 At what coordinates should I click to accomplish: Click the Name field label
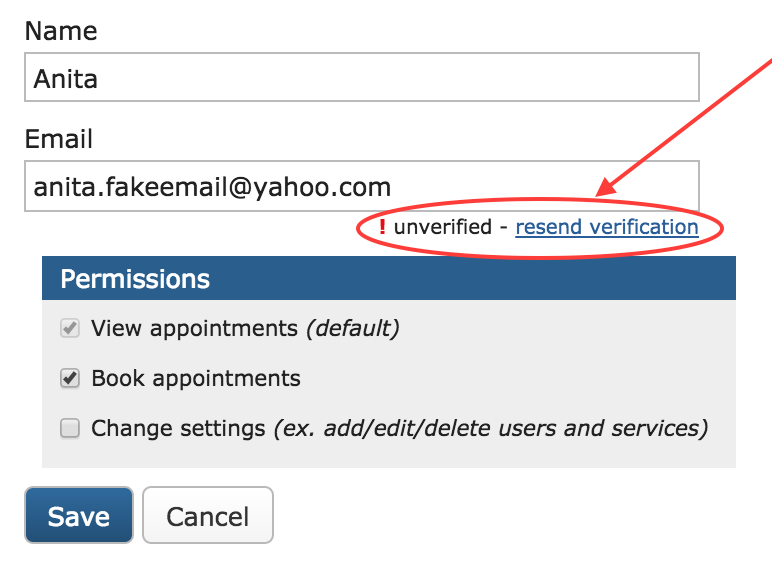tap(61, 31)
